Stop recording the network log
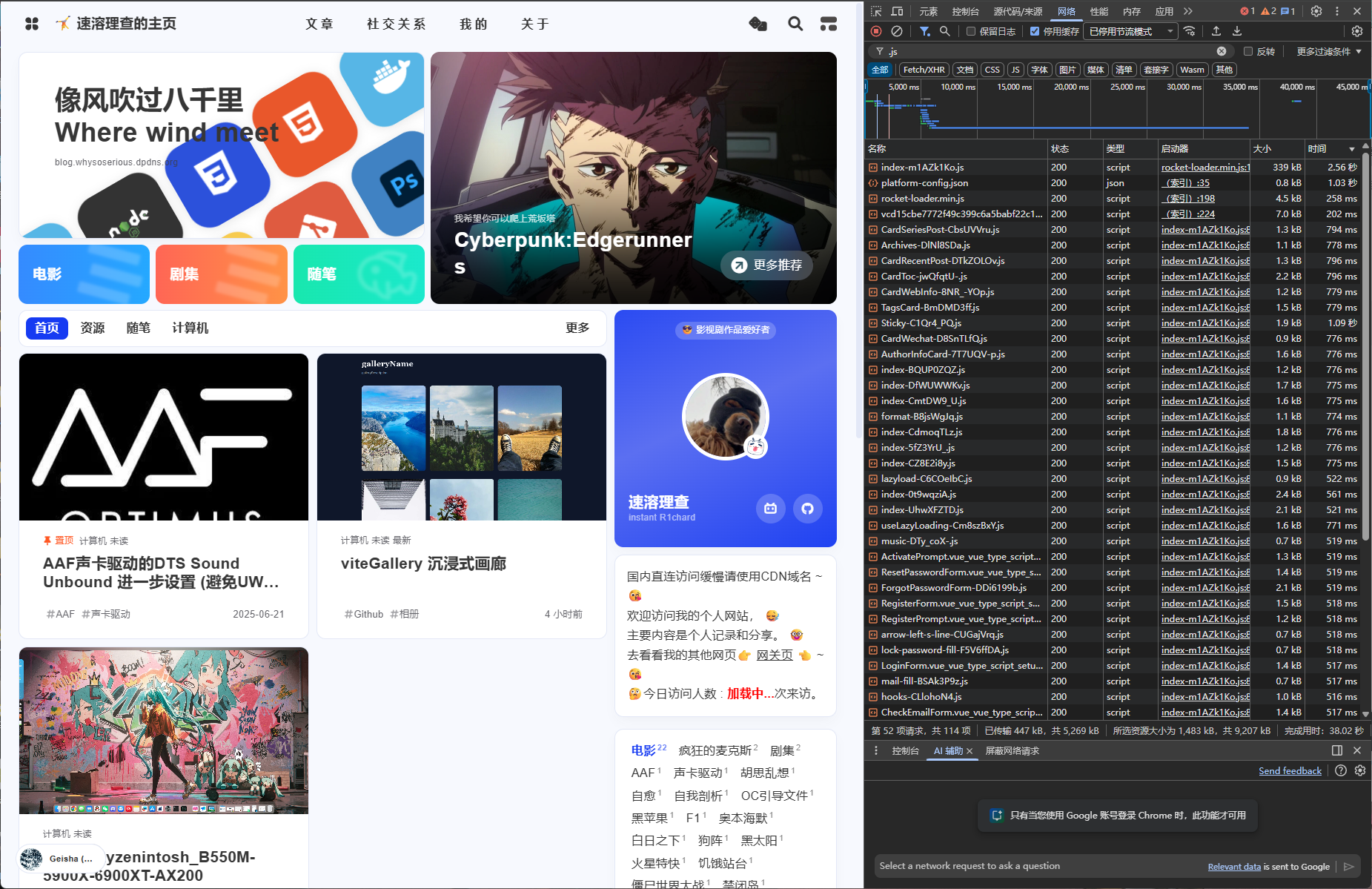Image resolution: width=1372 pixels, height=889 pixels. (x=876, y=31)
